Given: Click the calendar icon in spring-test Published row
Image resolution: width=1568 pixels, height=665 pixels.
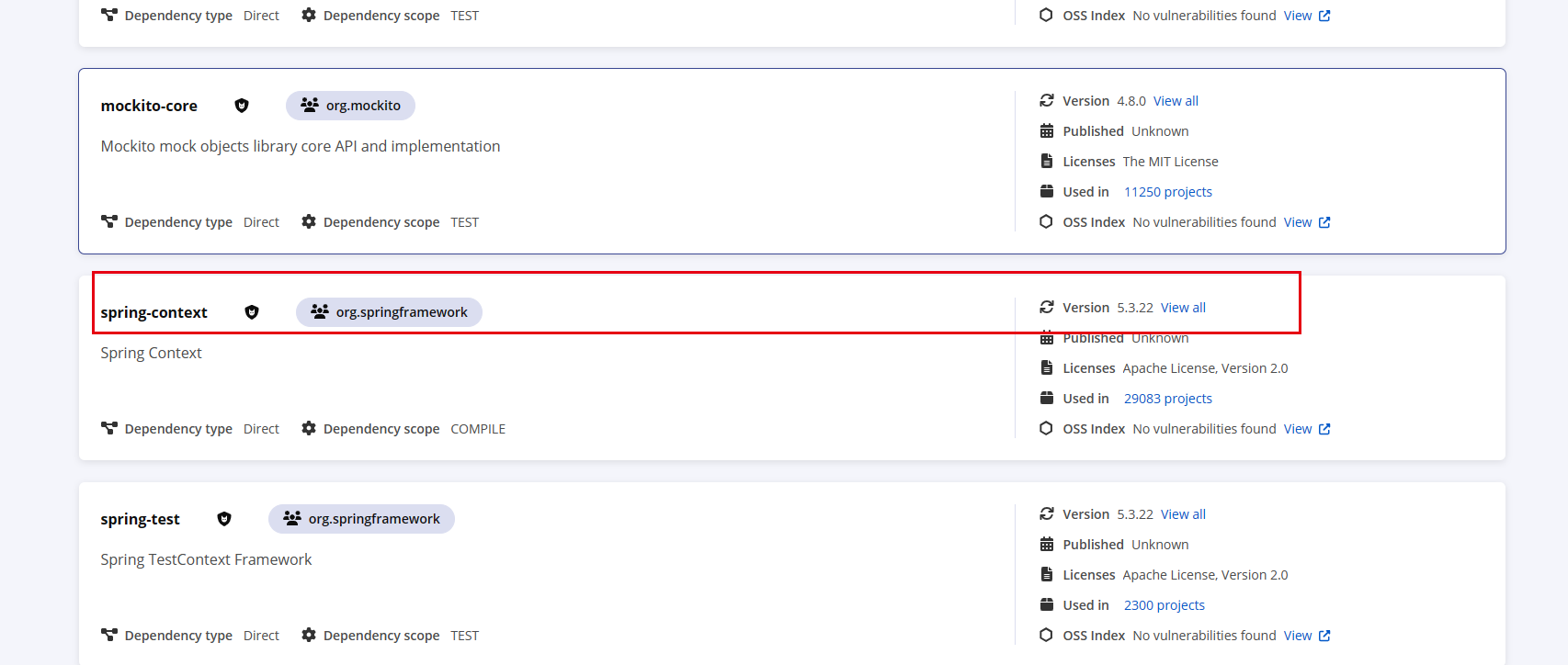Looking at the screenshot, I should 1046,544.
